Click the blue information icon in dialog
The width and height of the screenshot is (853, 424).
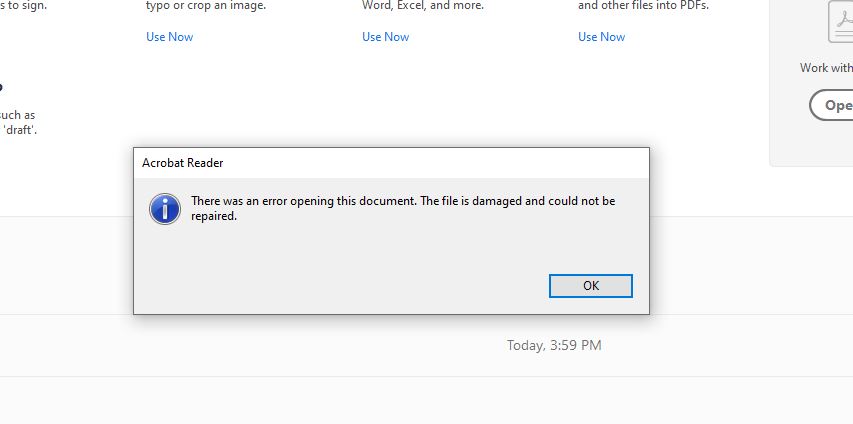point(164,208)
